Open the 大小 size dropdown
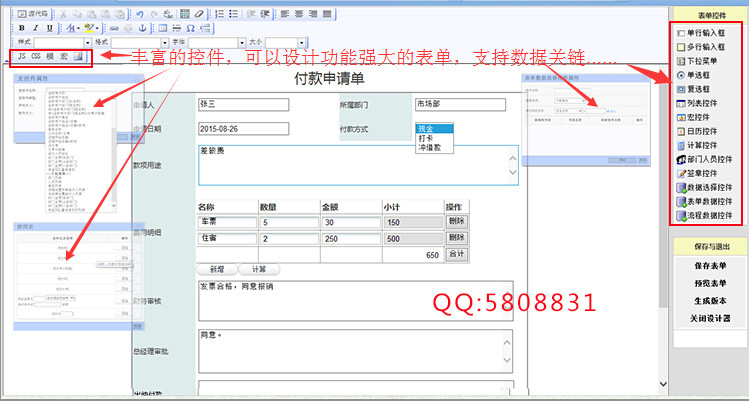This screenshot has width=749, height=401. [285, 43]
